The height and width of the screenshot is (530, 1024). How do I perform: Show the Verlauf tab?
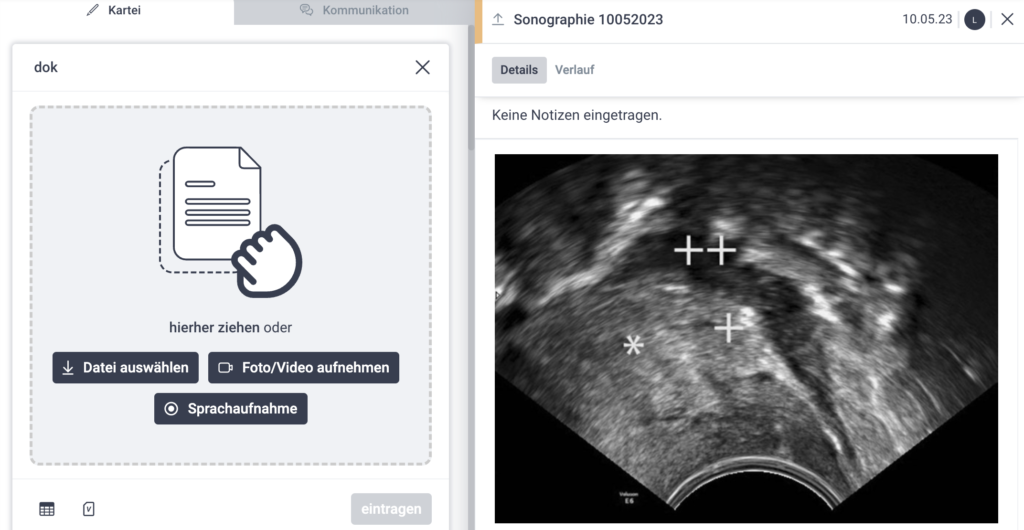point(575,70)
